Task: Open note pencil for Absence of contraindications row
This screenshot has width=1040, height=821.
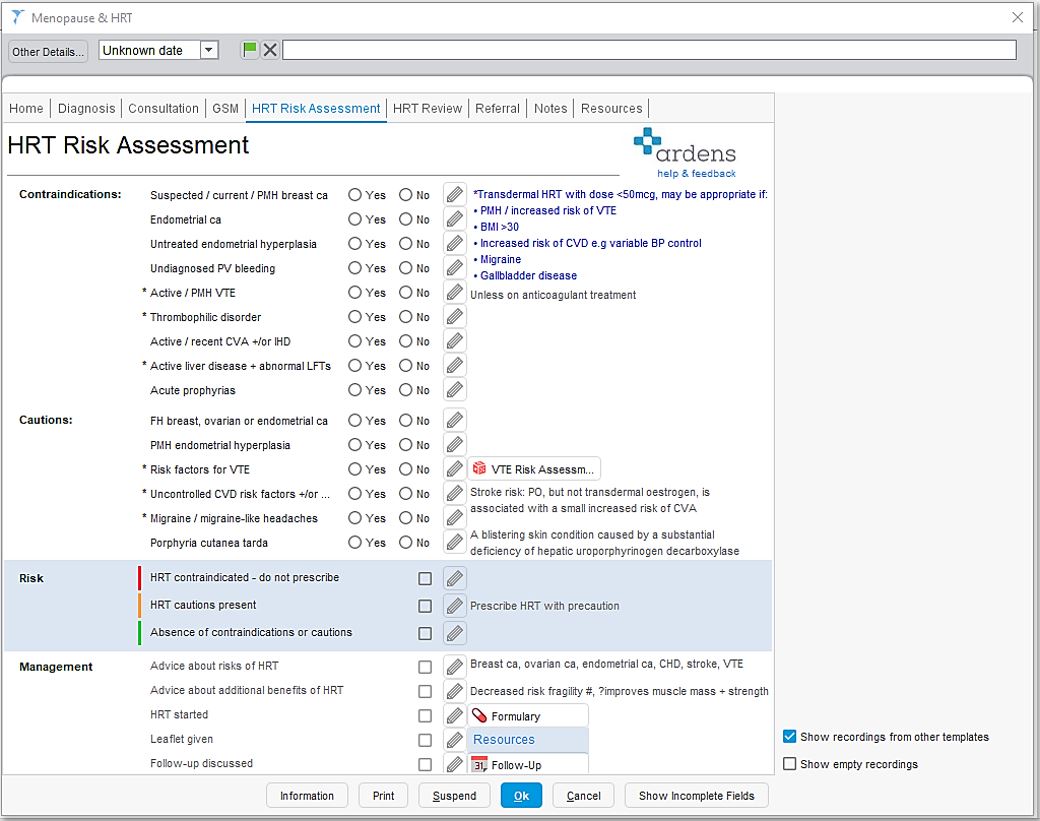Action: 454,633
